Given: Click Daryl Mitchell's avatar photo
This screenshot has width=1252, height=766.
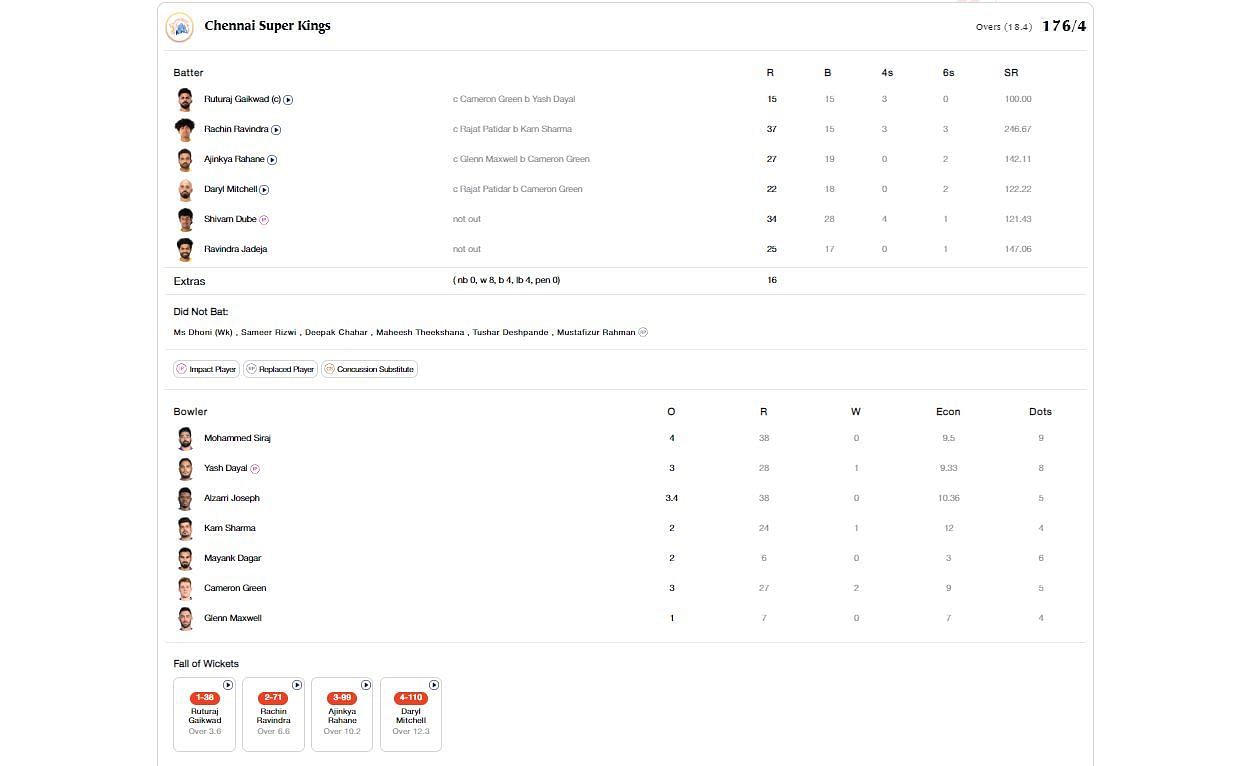Looking at the screenshot, I should click(x=185, y=189).
